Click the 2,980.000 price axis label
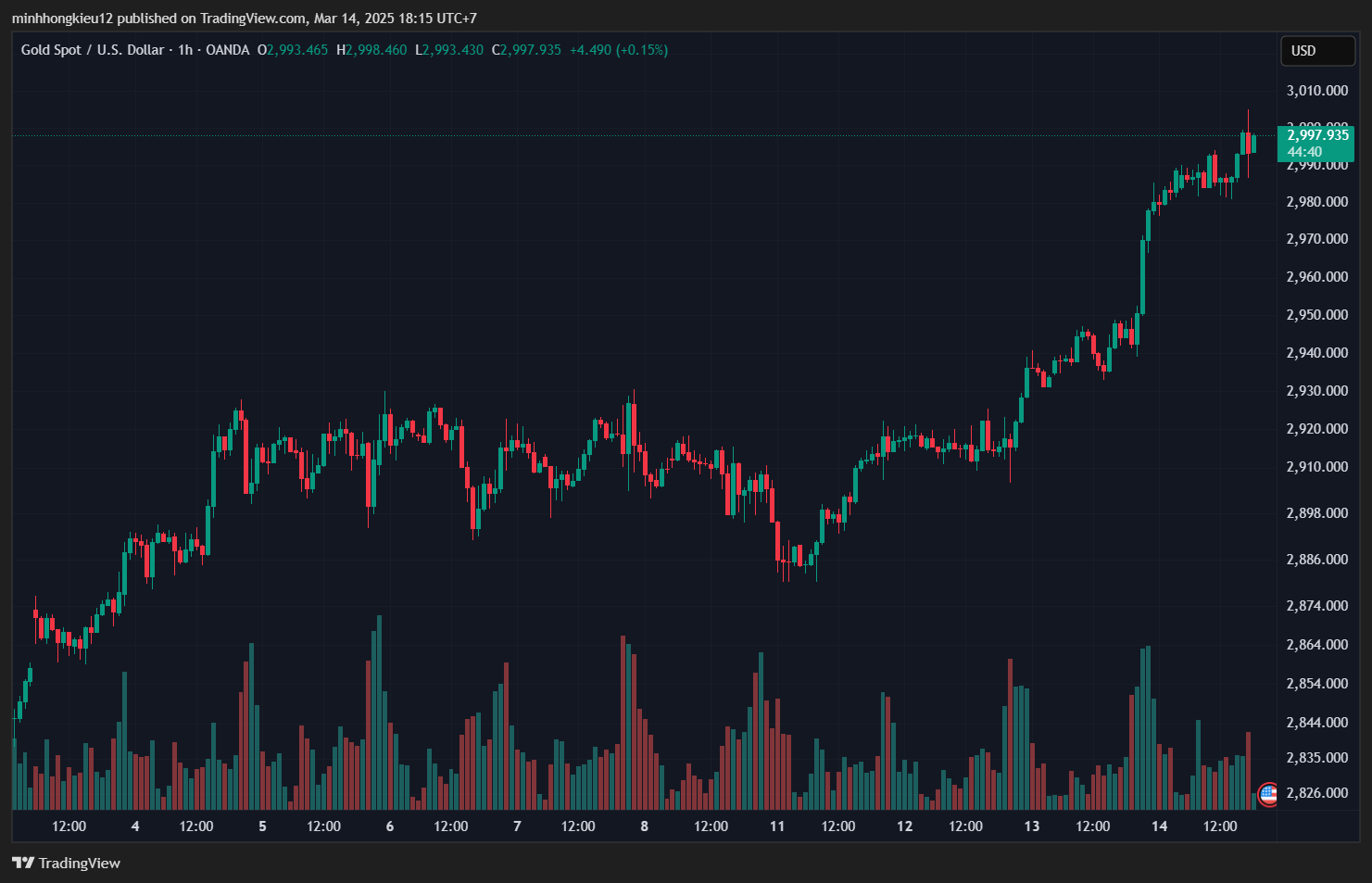Viewport: 1372px width, 883px height. (1316, 201)
